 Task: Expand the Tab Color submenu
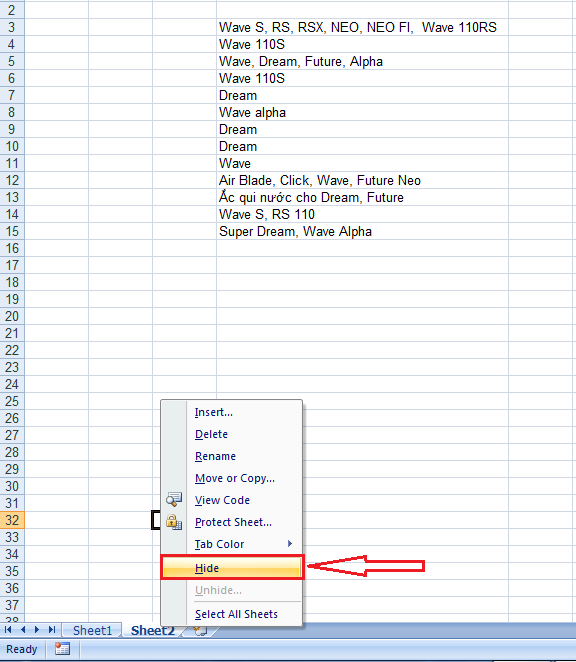point(231,544)
